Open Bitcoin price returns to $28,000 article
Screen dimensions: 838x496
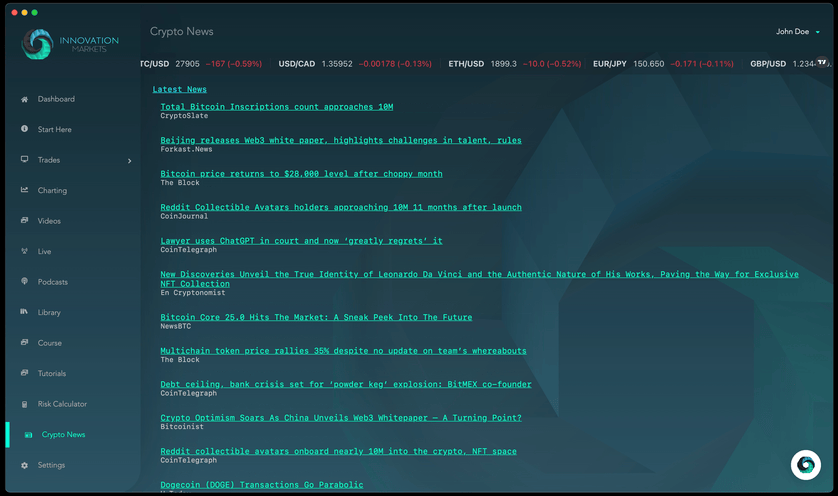pyautogui.click(x=301, y=174)
